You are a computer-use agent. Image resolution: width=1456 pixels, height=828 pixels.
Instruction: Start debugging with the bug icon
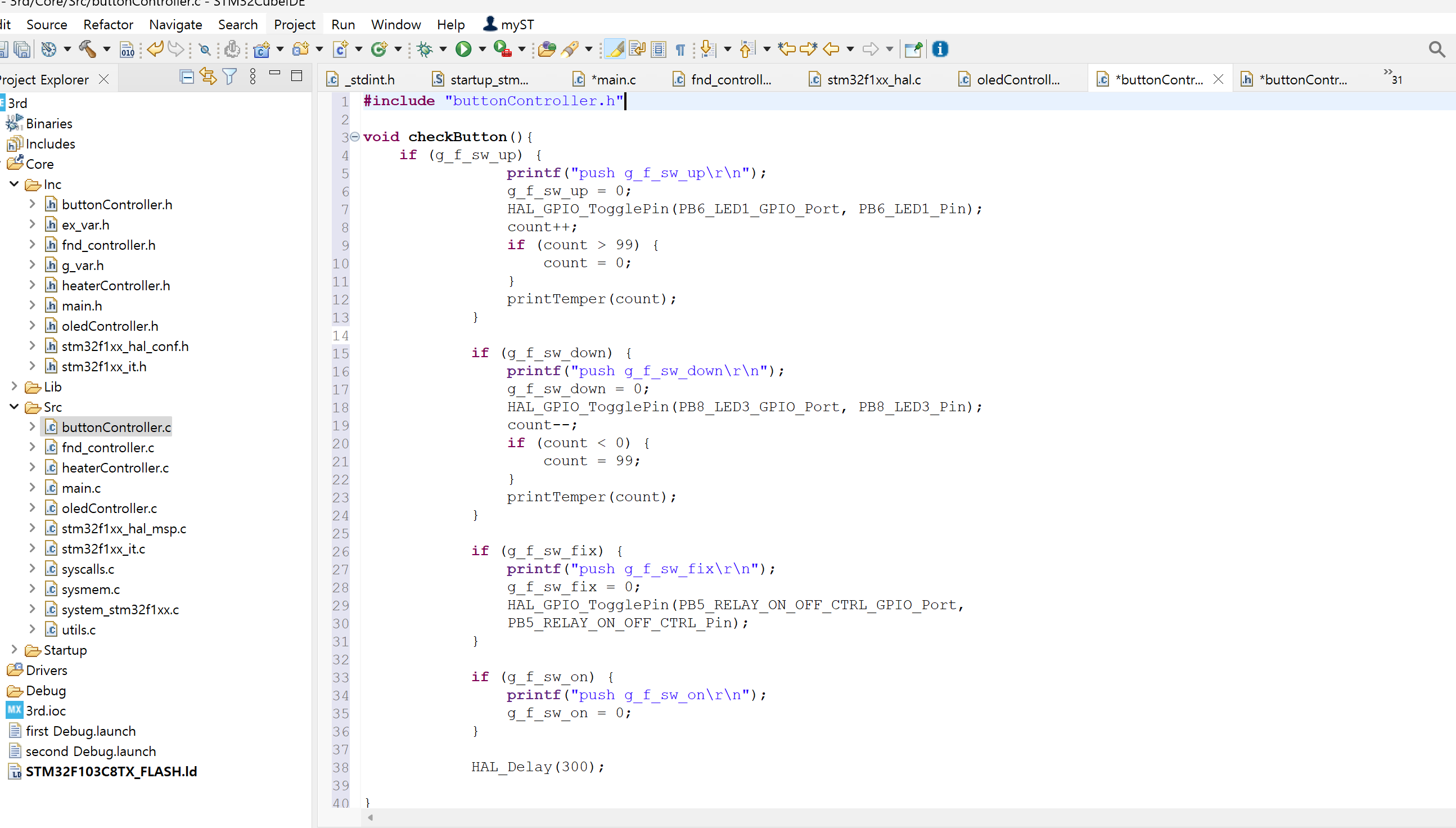[x=424, y=49]
